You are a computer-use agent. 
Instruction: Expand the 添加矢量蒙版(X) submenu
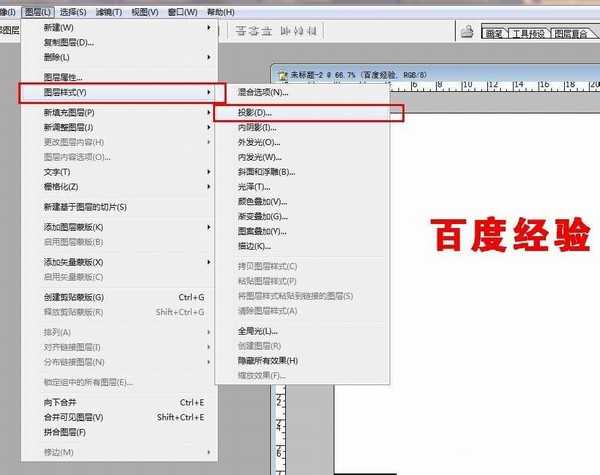[119, 262]
